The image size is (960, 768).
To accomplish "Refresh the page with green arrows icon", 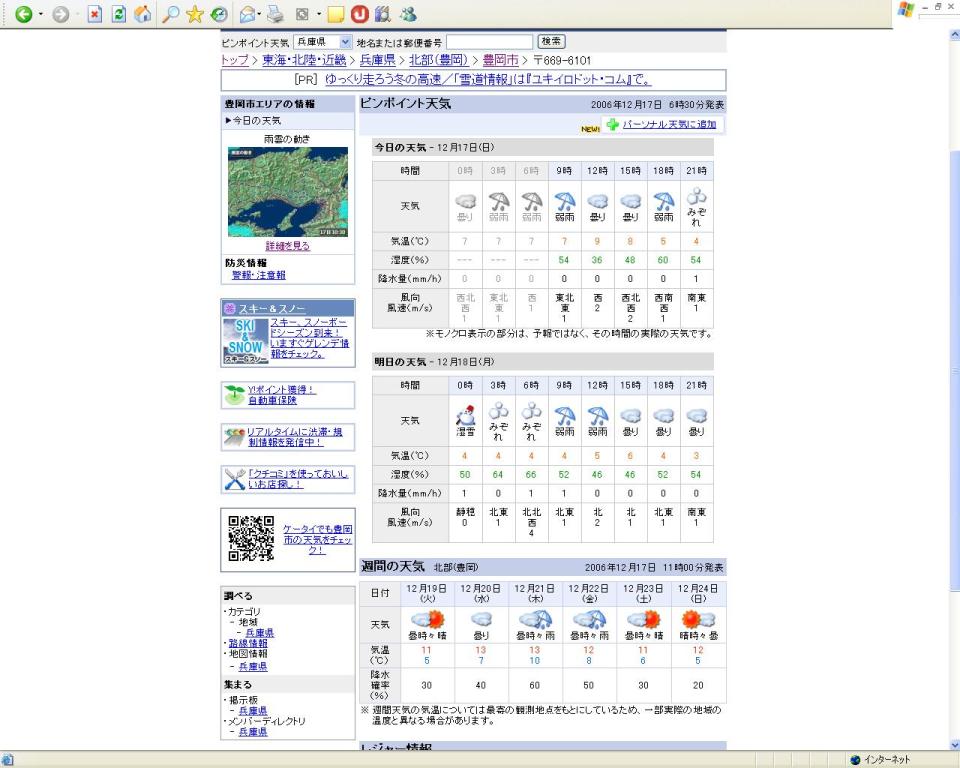I will pyautogui.click(x=119, y=14).
